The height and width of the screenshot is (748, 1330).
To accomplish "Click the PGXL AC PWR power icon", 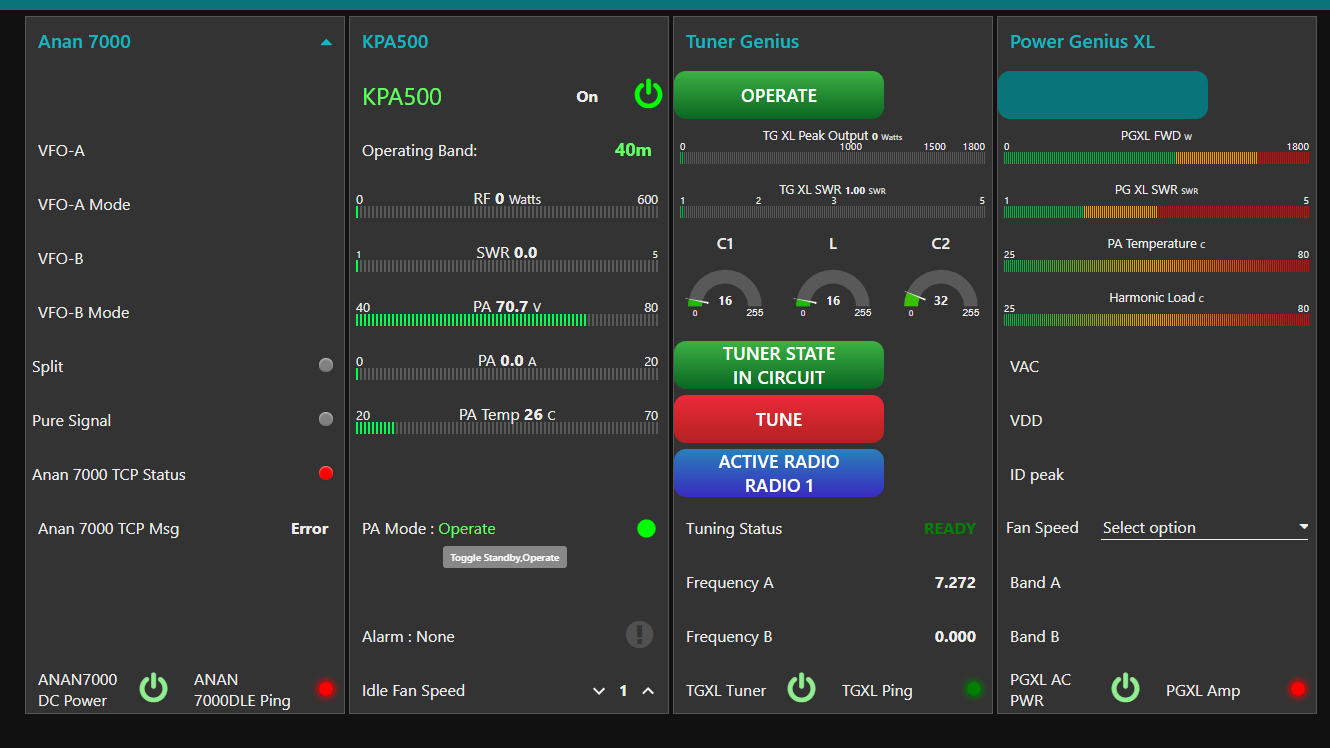I will tap(1126, 688).
